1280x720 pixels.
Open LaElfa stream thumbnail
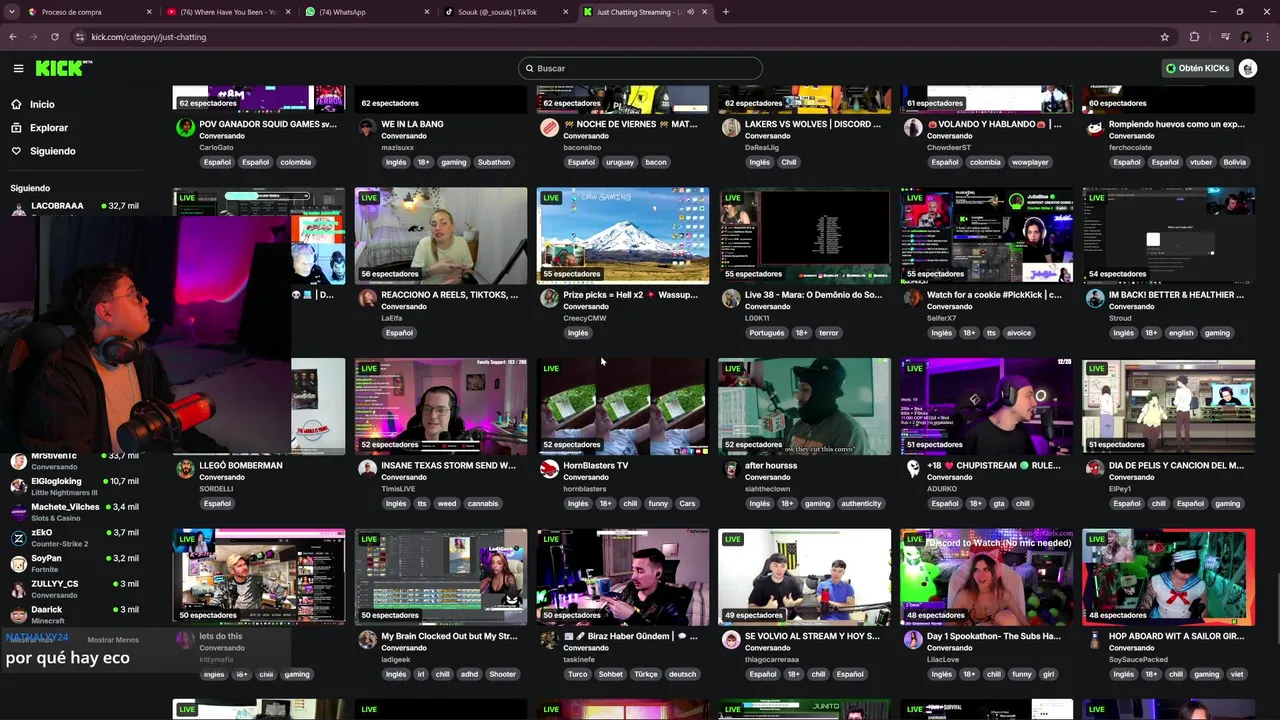pyautogui.click(x=441, y=236)
